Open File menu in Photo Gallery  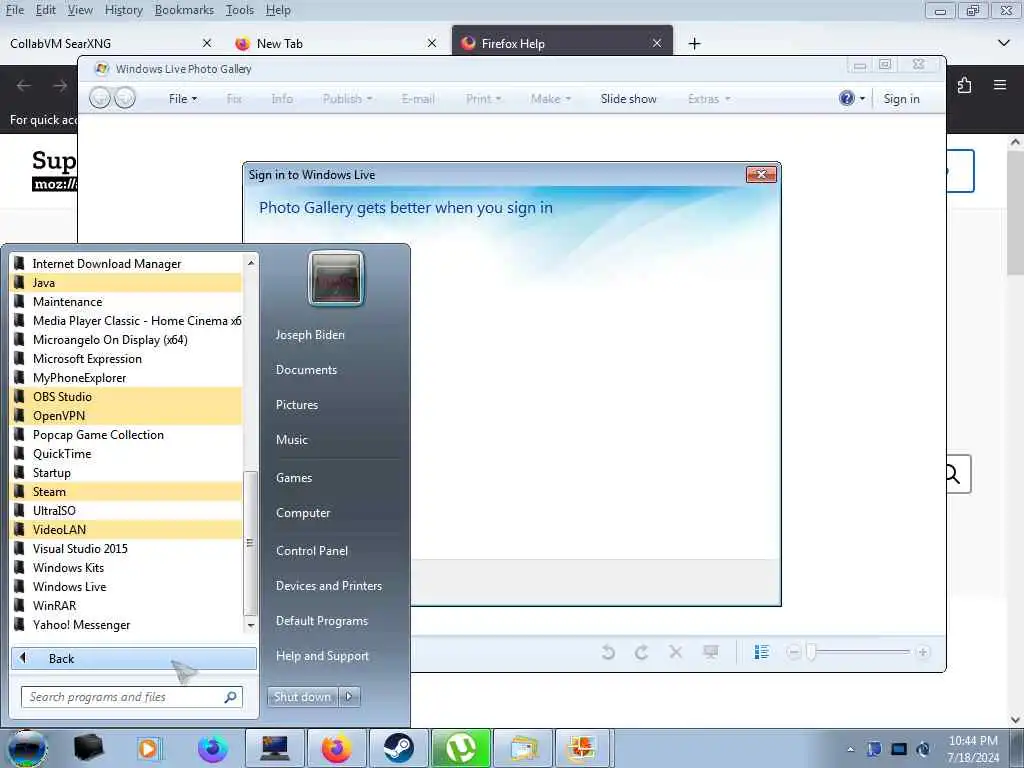183,99
